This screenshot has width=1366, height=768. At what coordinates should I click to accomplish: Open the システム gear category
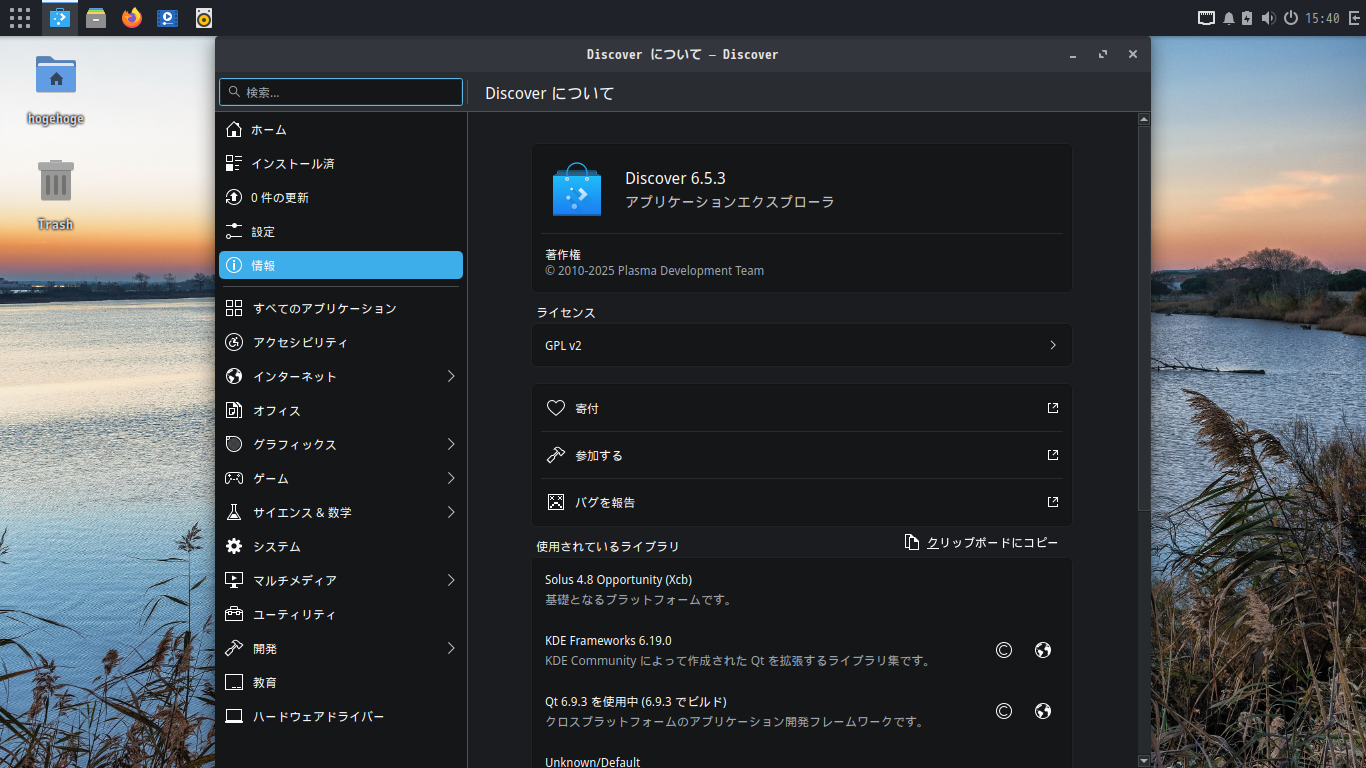pyautogui.click(x=340, y=547)
